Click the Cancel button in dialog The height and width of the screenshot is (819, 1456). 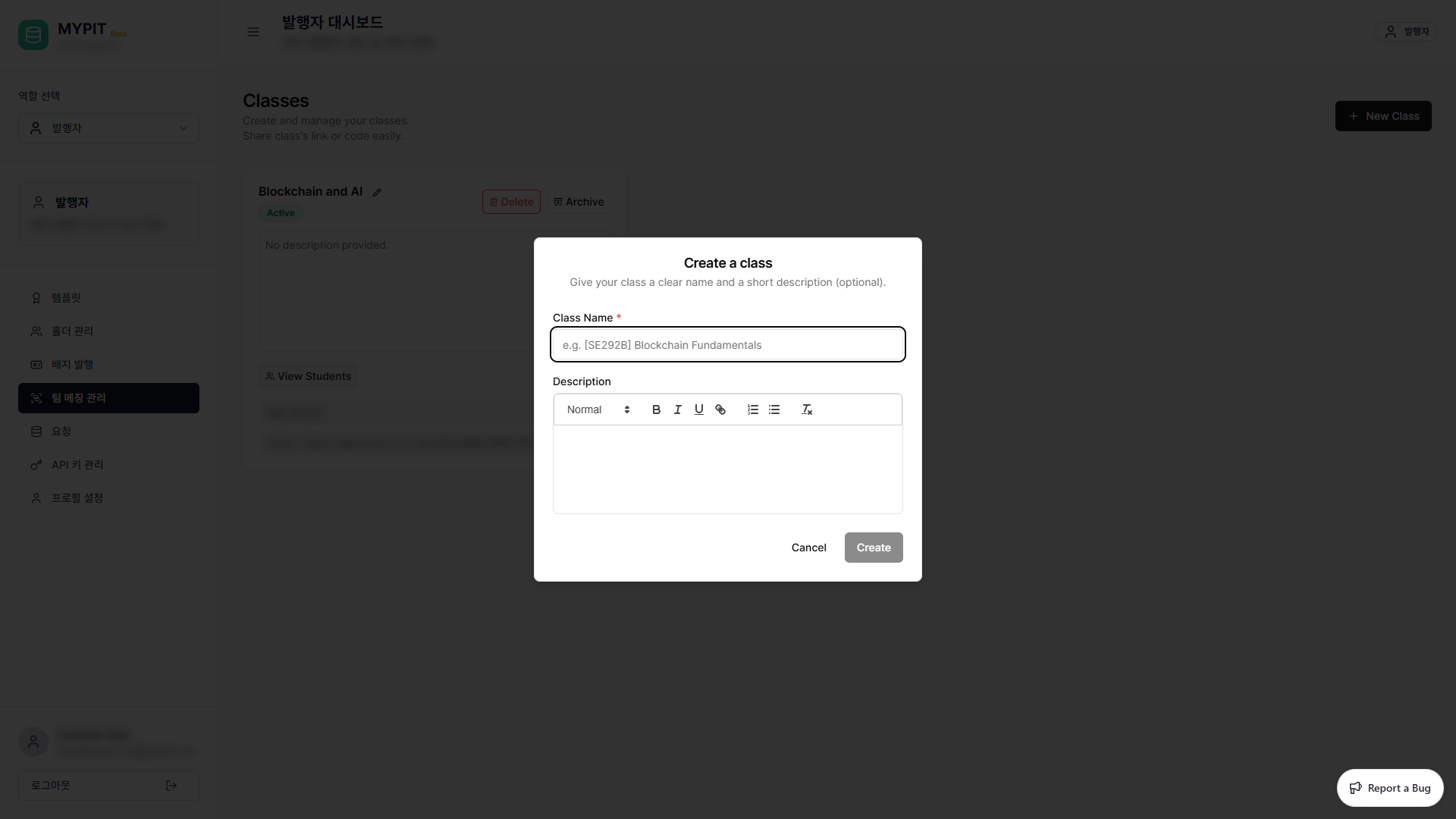coord(808,548)
